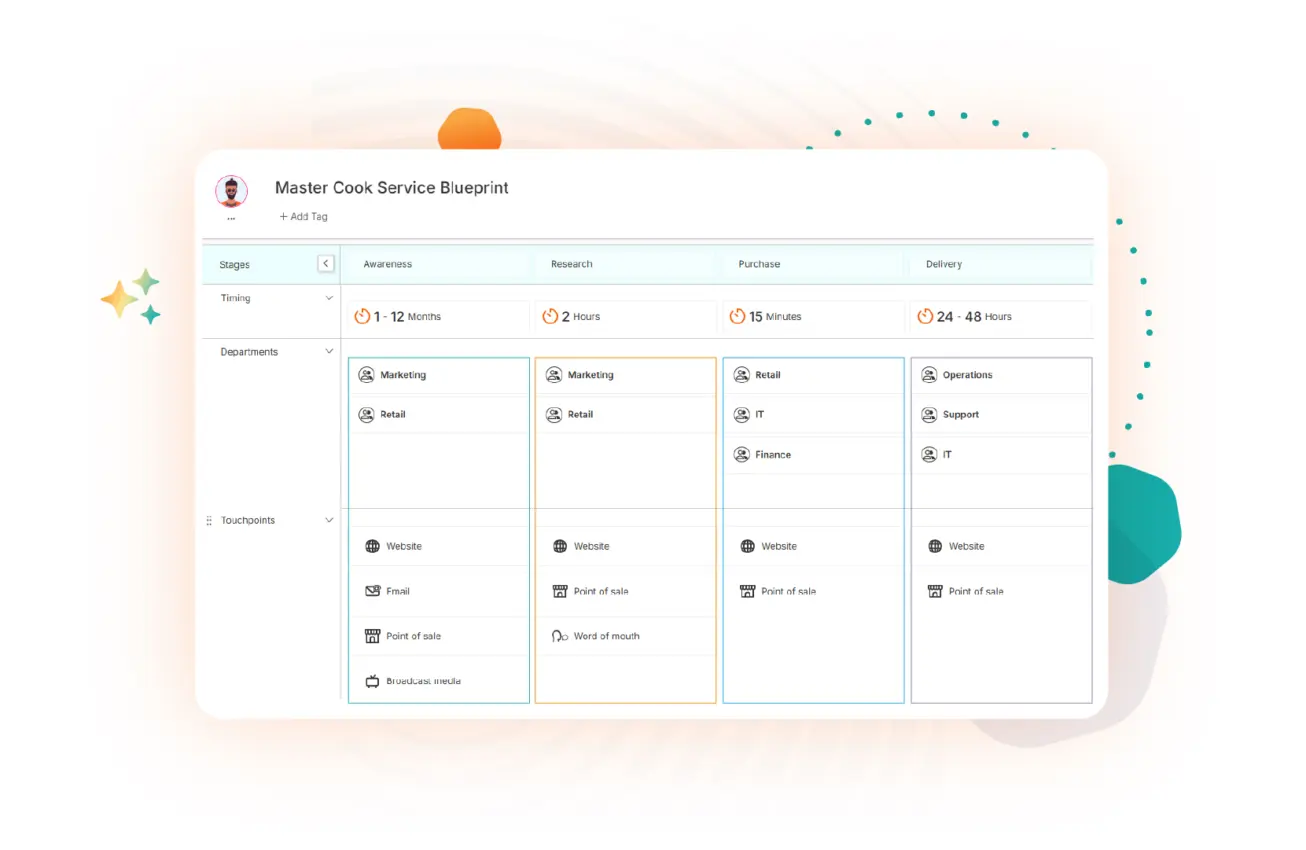
Task: Click the + Add Tag link
Action: point(303,216)
